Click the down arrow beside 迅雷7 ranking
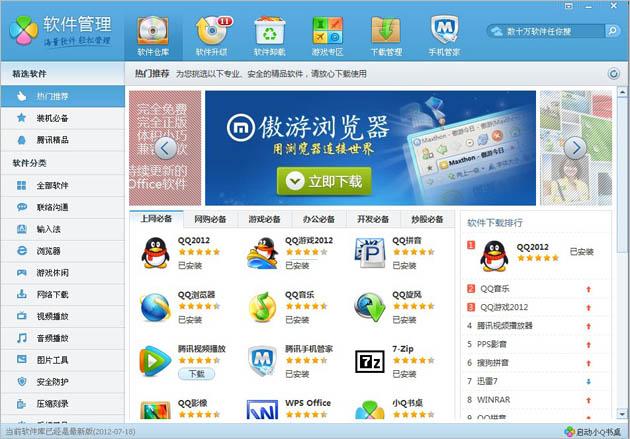This screenshot has width=630, height=439. (x=589, y=382)
